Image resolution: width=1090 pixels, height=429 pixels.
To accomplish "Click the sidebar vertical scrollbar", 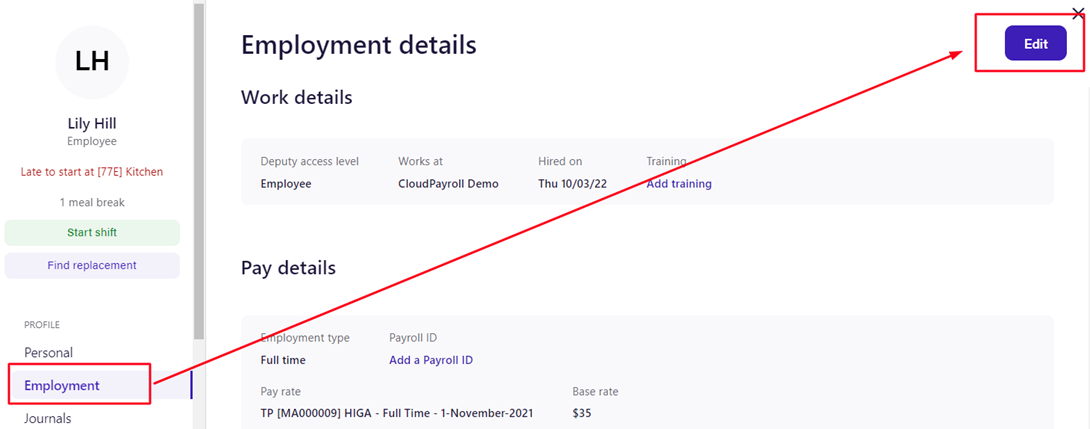I will (199, 170).
